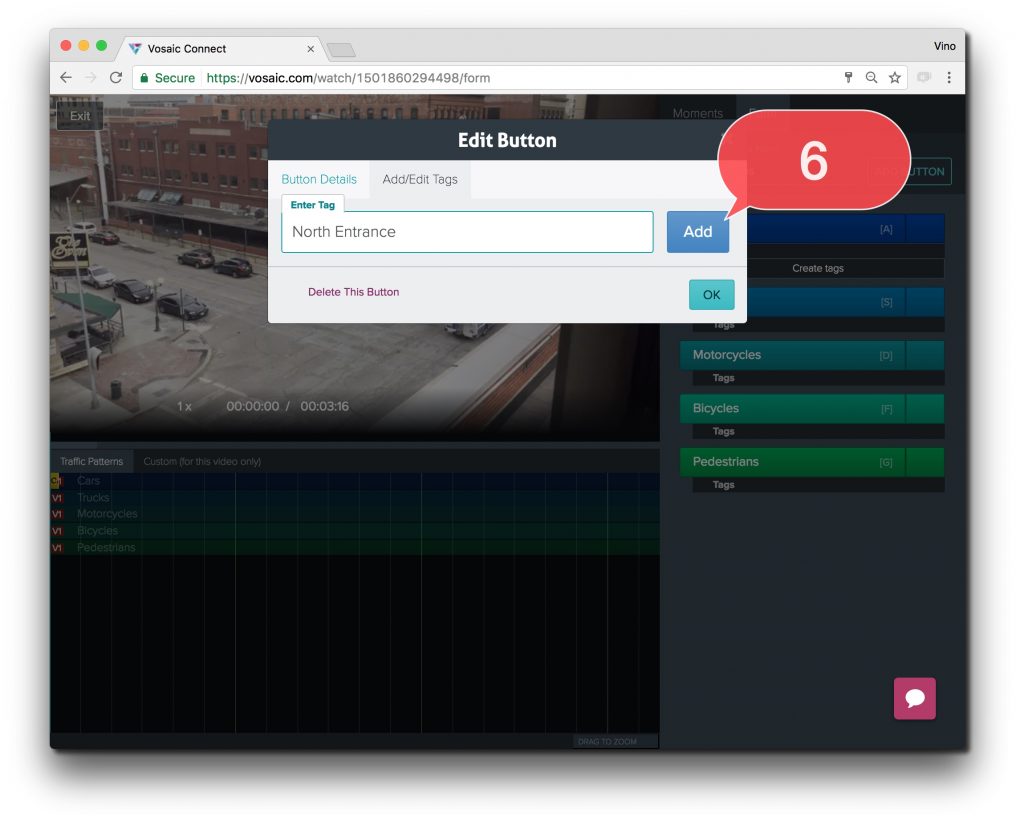The height and width of the screenshot is (829, 1024).
Task: Open the pink chat bubble widget
Action: [914, 698]
